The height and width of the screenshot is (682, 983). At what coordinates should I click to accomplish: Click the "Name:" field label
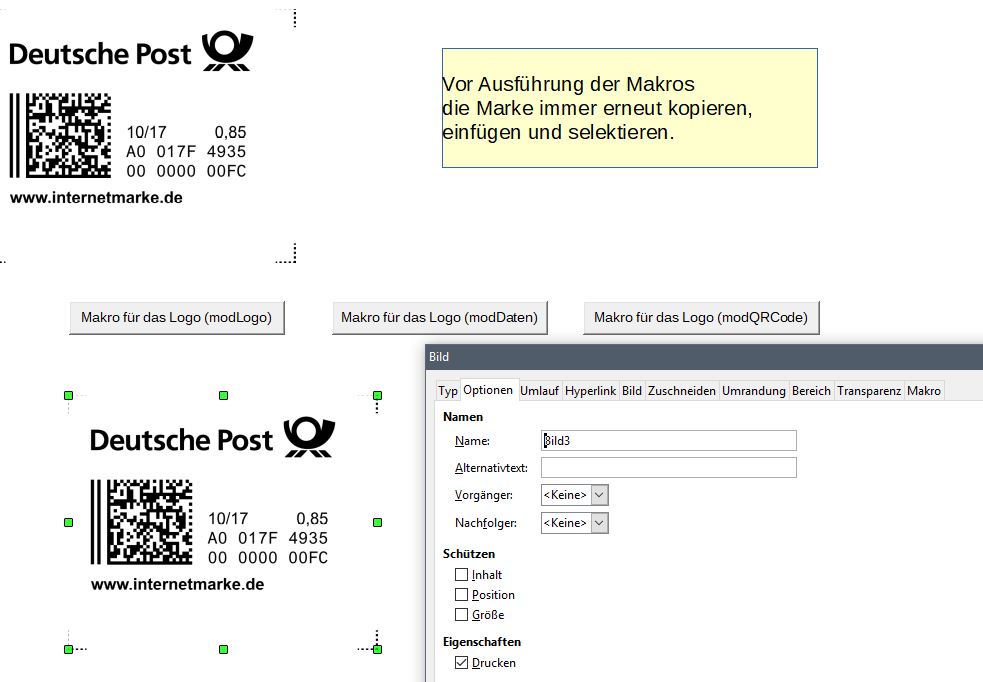tap(472, 441)
